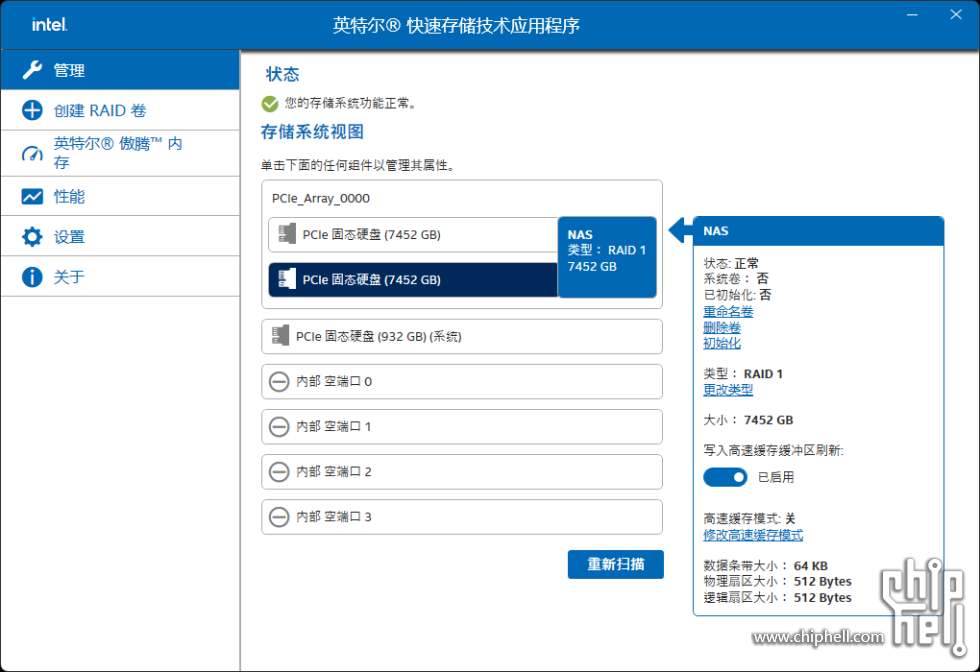This screenshot has height=672, width=980.
Task: Click the empty port icon for 内部 空端口 3
Action: tap(279, 516)
